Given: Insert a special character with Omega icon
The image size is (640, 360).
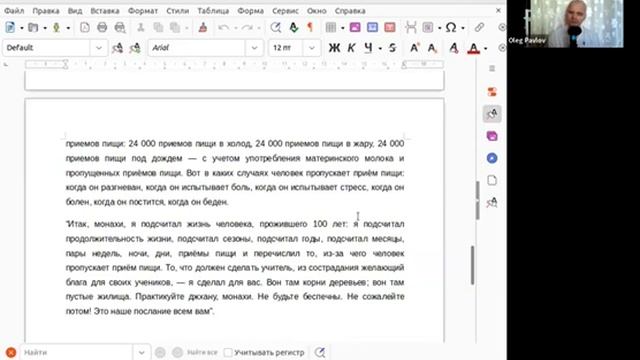Looking at the screenshot, I should coord(451,27).
